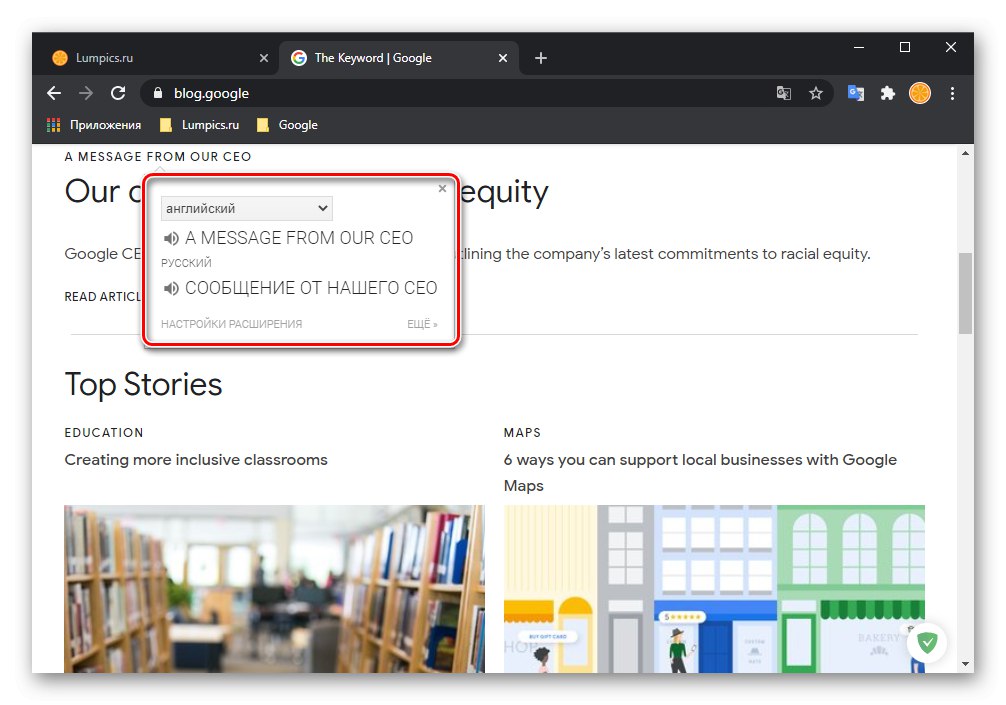Click the Google Translate extension icon
The height and width of the screenshot is (705, 1006).
(x=856, y=93)
